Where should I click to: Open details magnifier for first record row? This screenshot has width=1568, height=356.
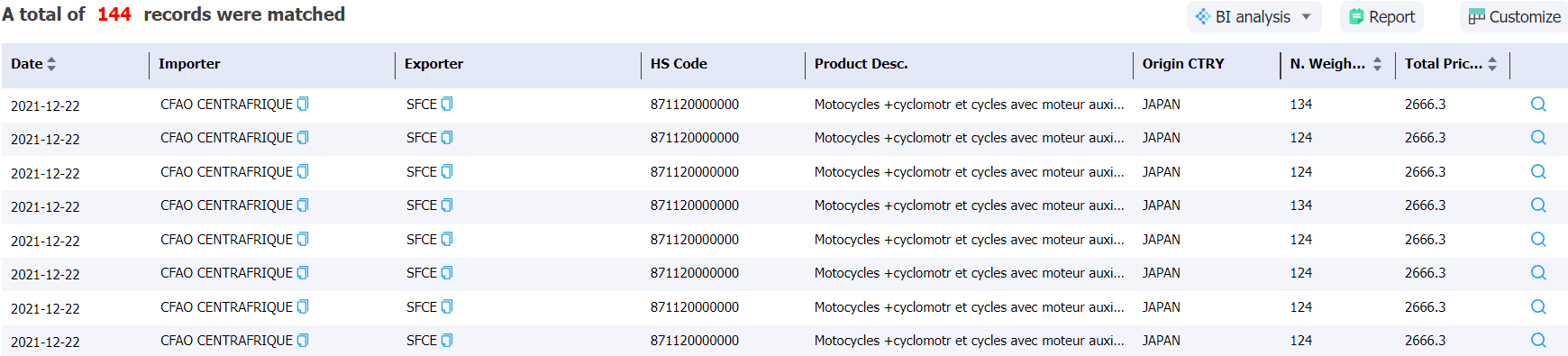click(x=1538, y=105)
